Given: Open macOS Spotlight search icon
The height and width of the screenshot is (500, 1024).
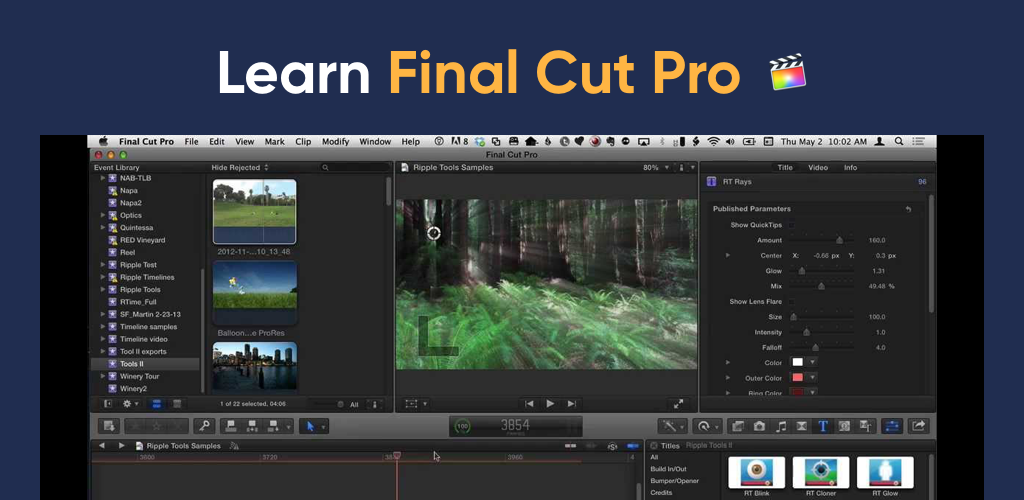Looking at the screenshot, I should pos(899,142).
